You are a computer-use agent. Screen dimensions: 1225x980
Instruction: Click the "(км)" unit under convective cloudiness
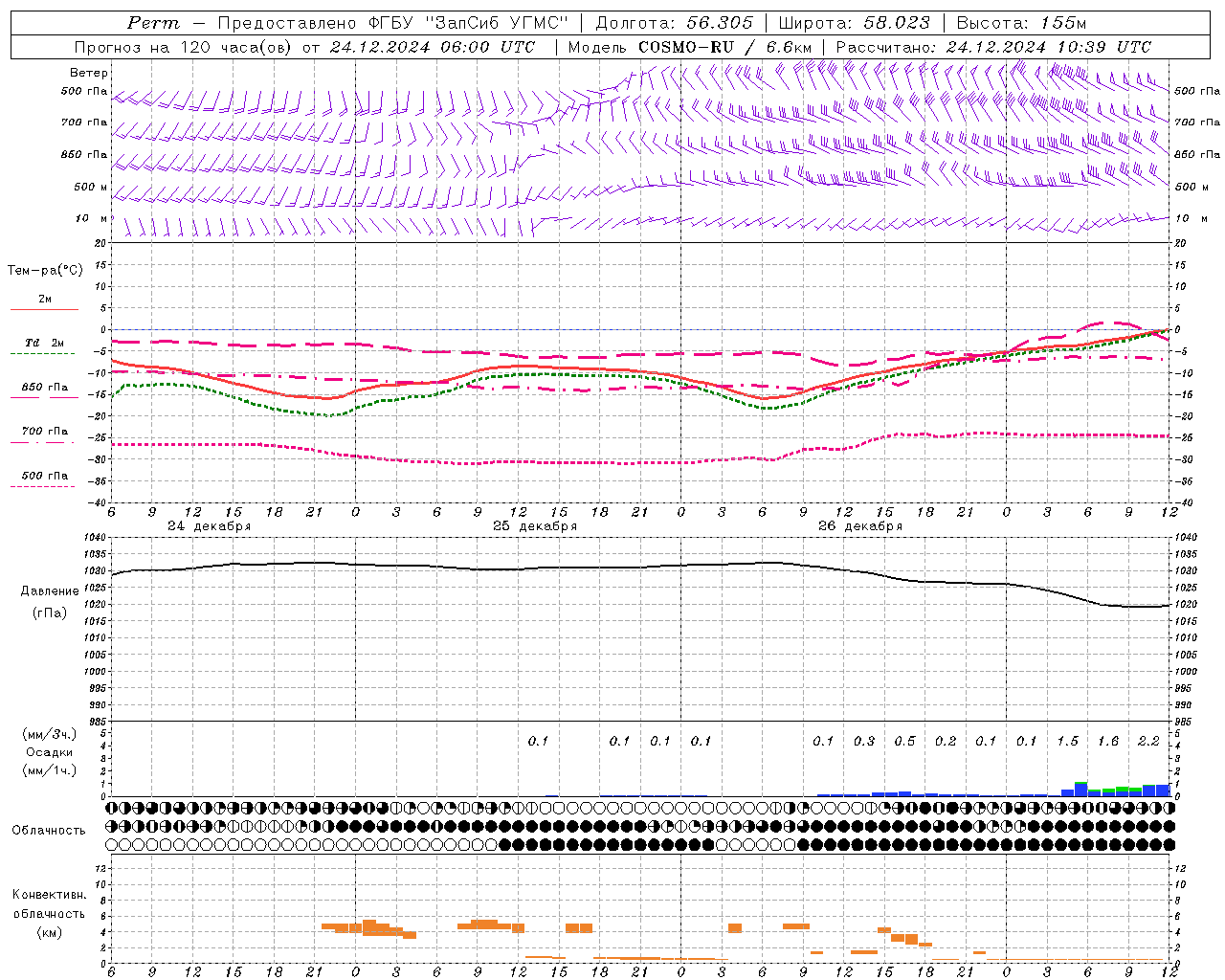click(49, 932)
